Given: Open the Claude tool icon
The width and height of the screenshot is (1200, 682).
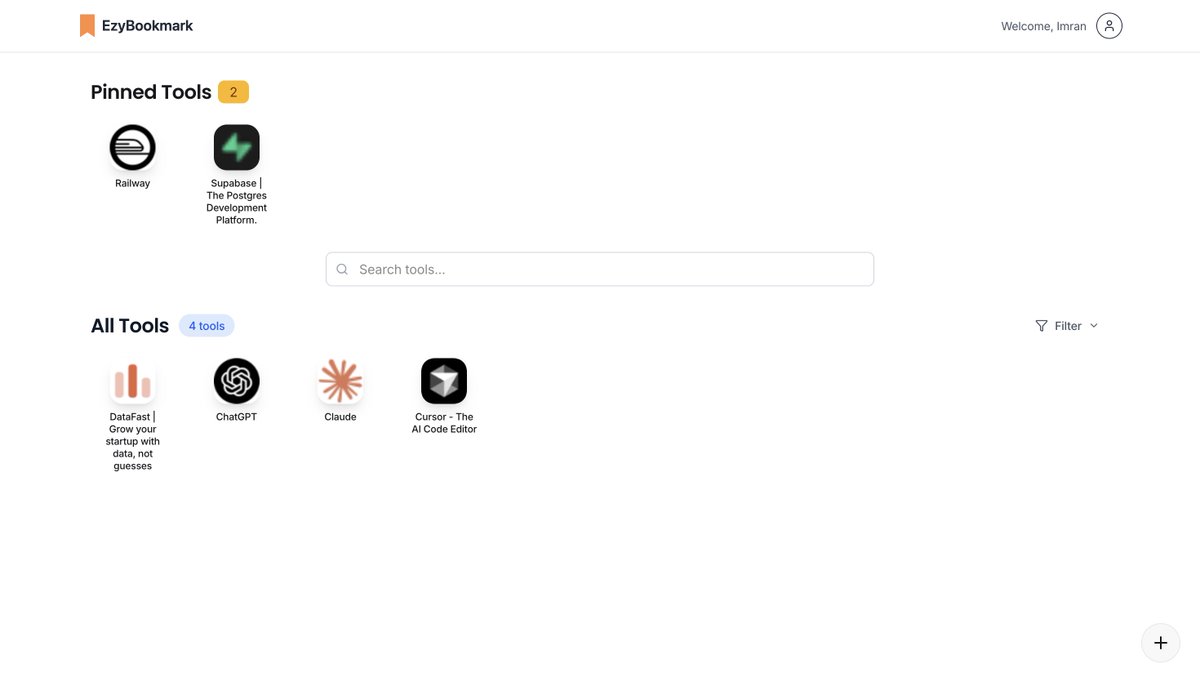Looking at the screenshot, I should click(x=340, y=381).
